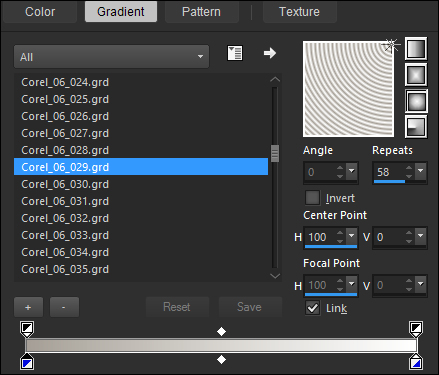
Task: Toggle the Invert checkbox
Action: (x=312, y=198)
